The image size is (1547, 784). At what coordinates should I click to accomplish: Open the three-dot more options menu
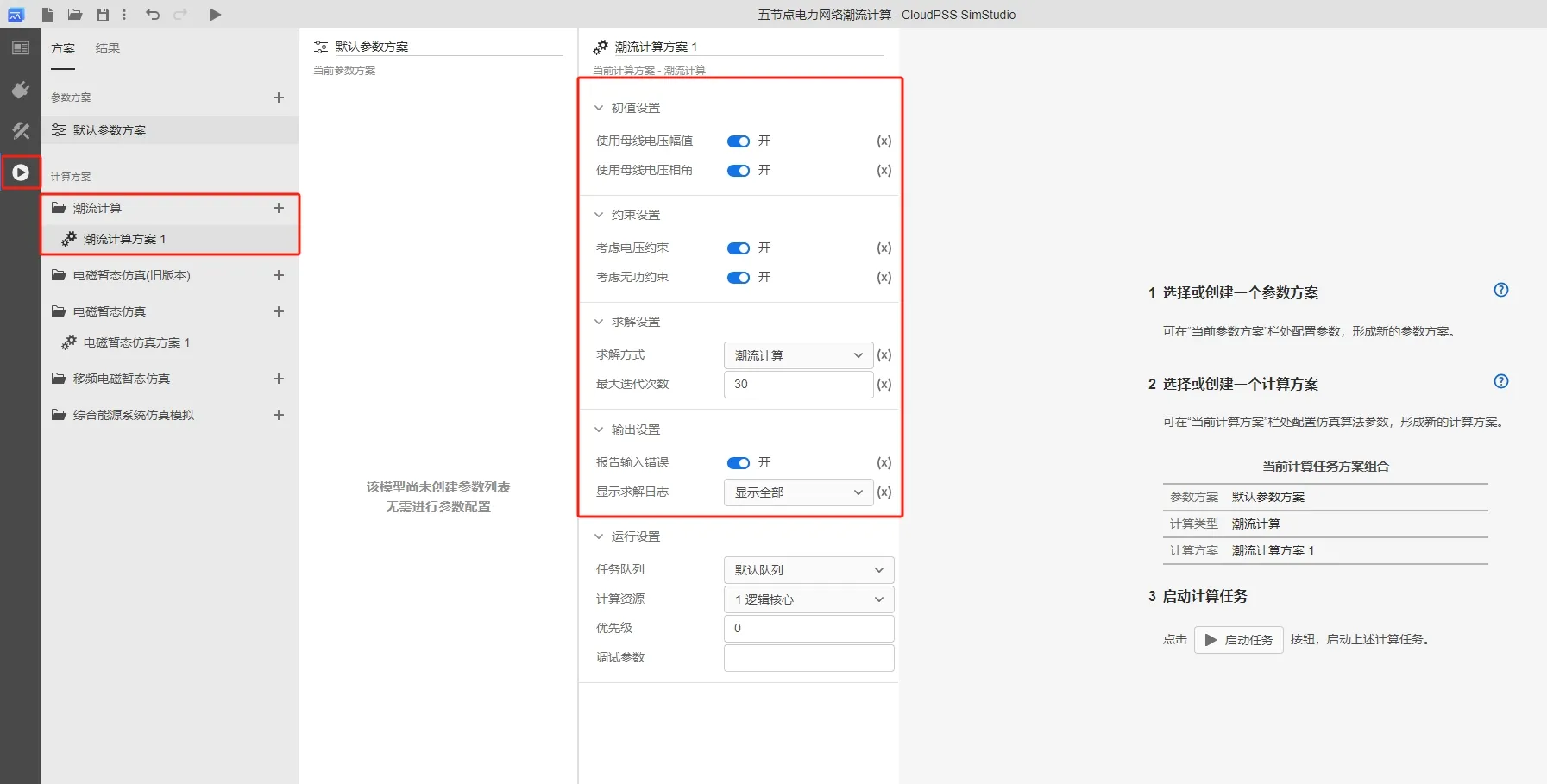tap(124, 14)
